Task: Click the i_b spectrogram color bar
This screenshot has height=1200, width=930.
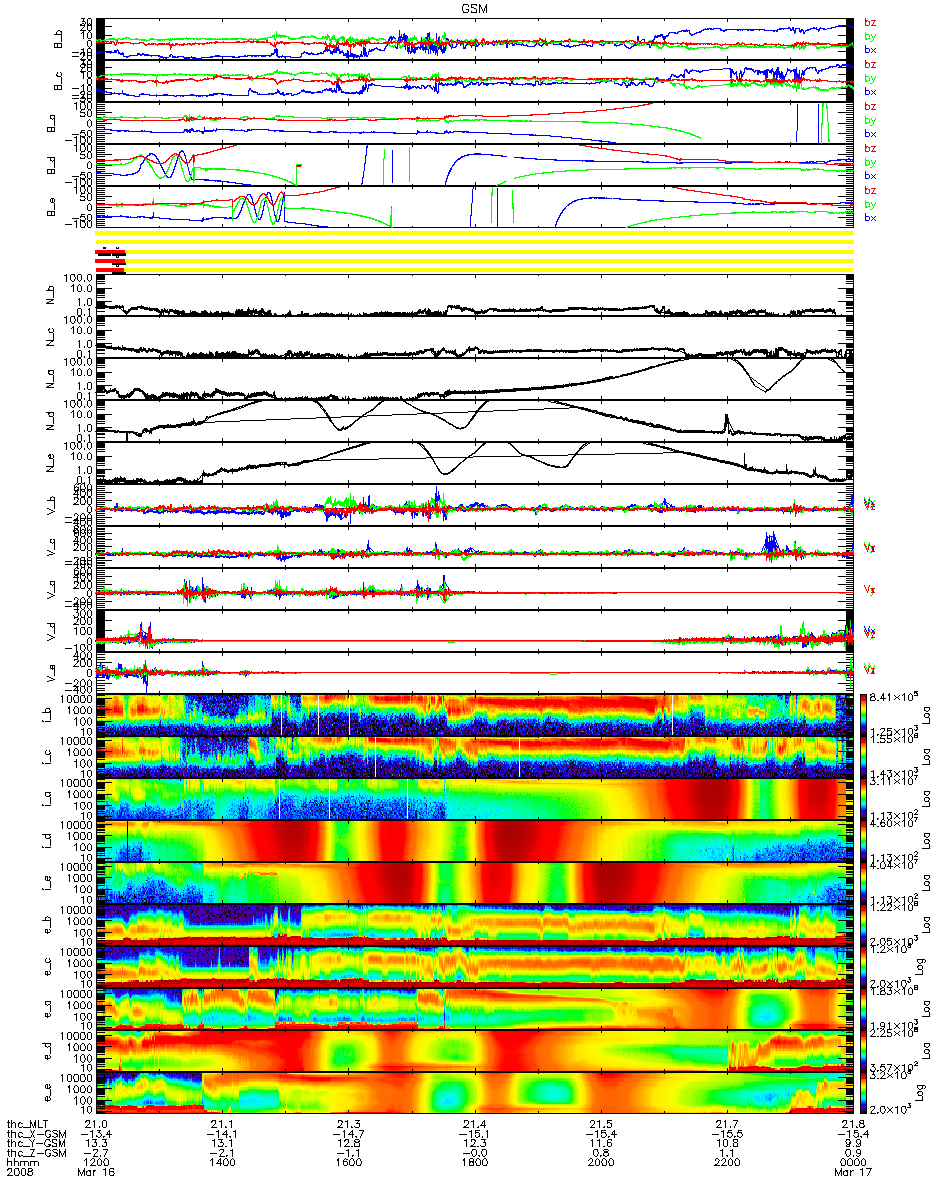Action: 865,715
